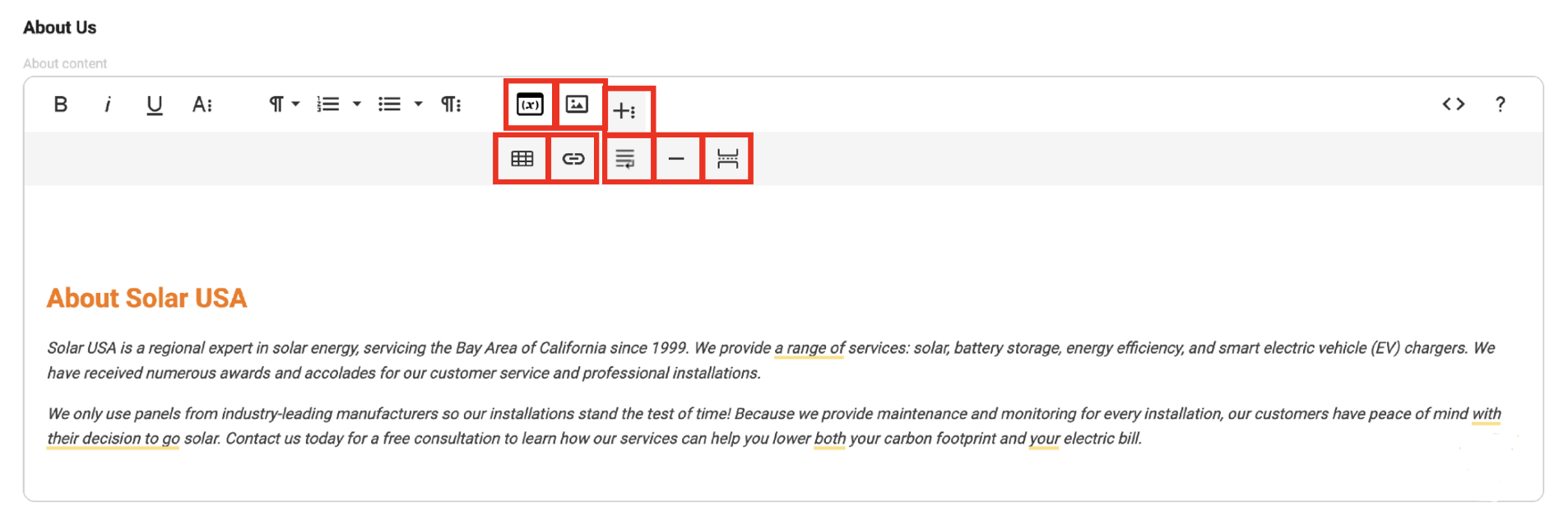
Task: Insert a page break
Action: (x=727, y=159)
